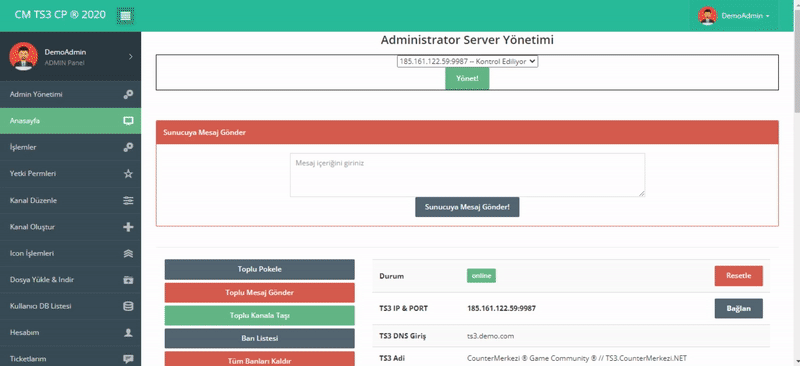Open Kanal Düzenle menu item

pos(70,201)
